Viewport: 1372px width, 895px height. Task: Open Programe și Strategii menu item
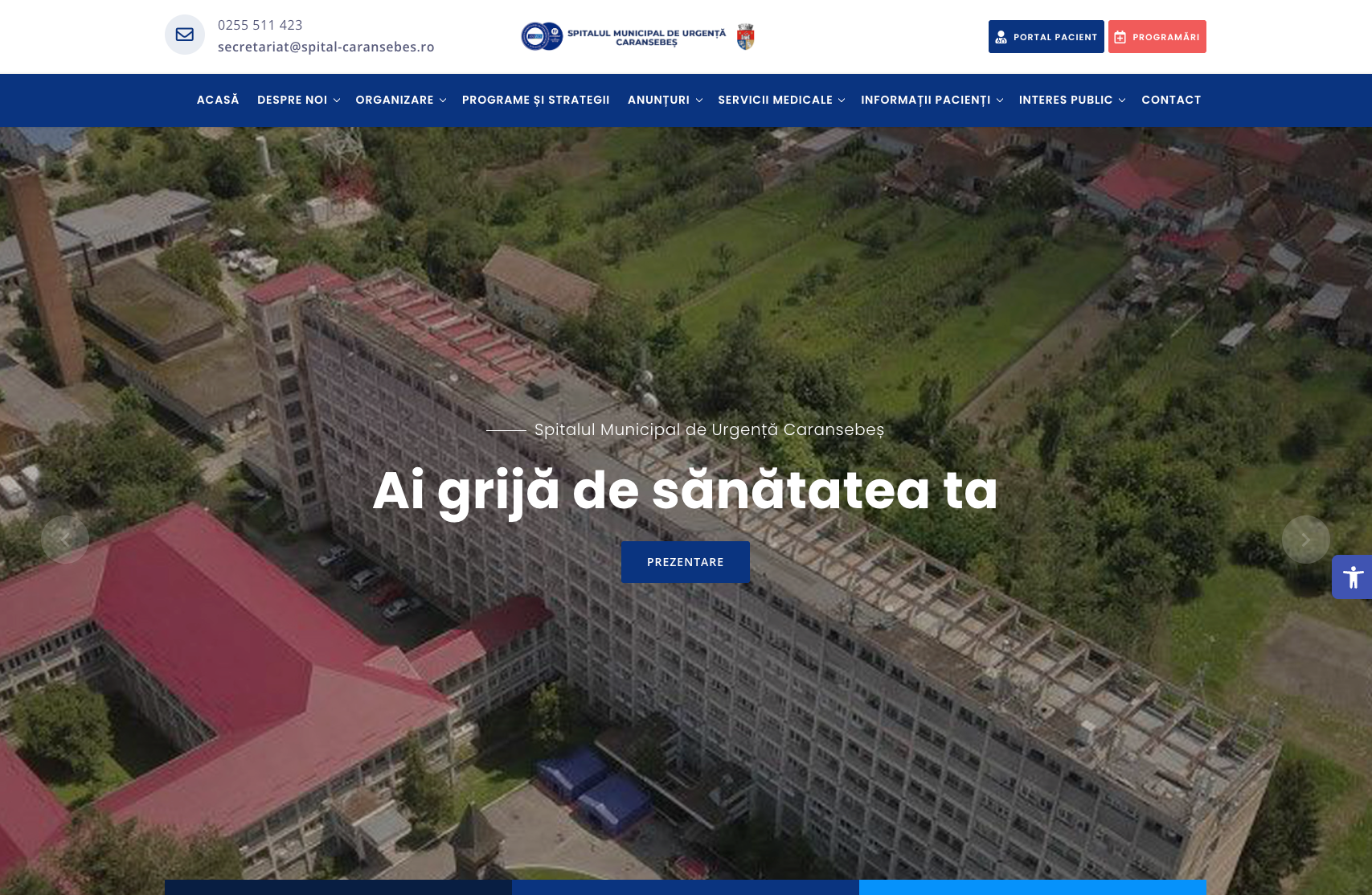(x=536, y=100)
